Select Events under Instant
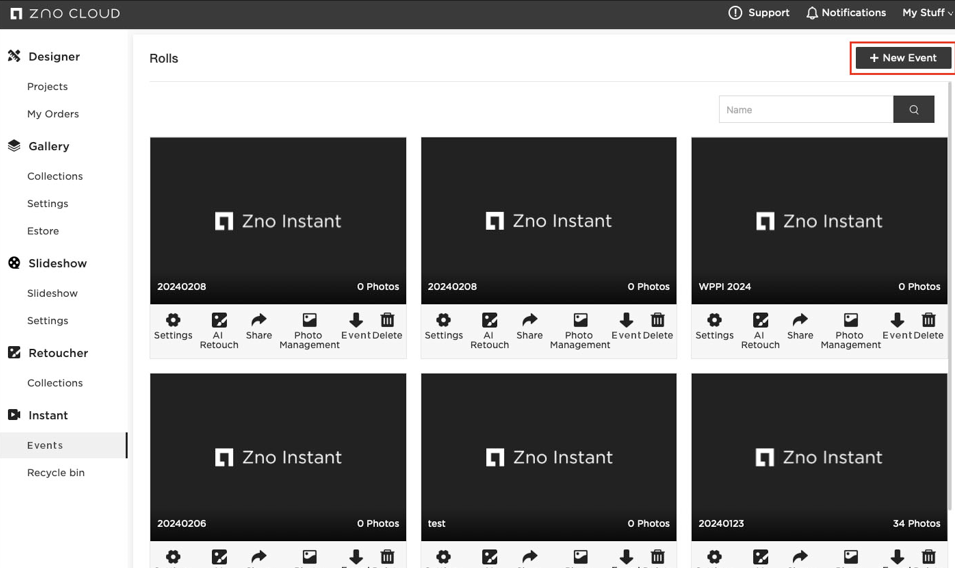This screenshot has height=568, width=955. (x=63, y=445)
